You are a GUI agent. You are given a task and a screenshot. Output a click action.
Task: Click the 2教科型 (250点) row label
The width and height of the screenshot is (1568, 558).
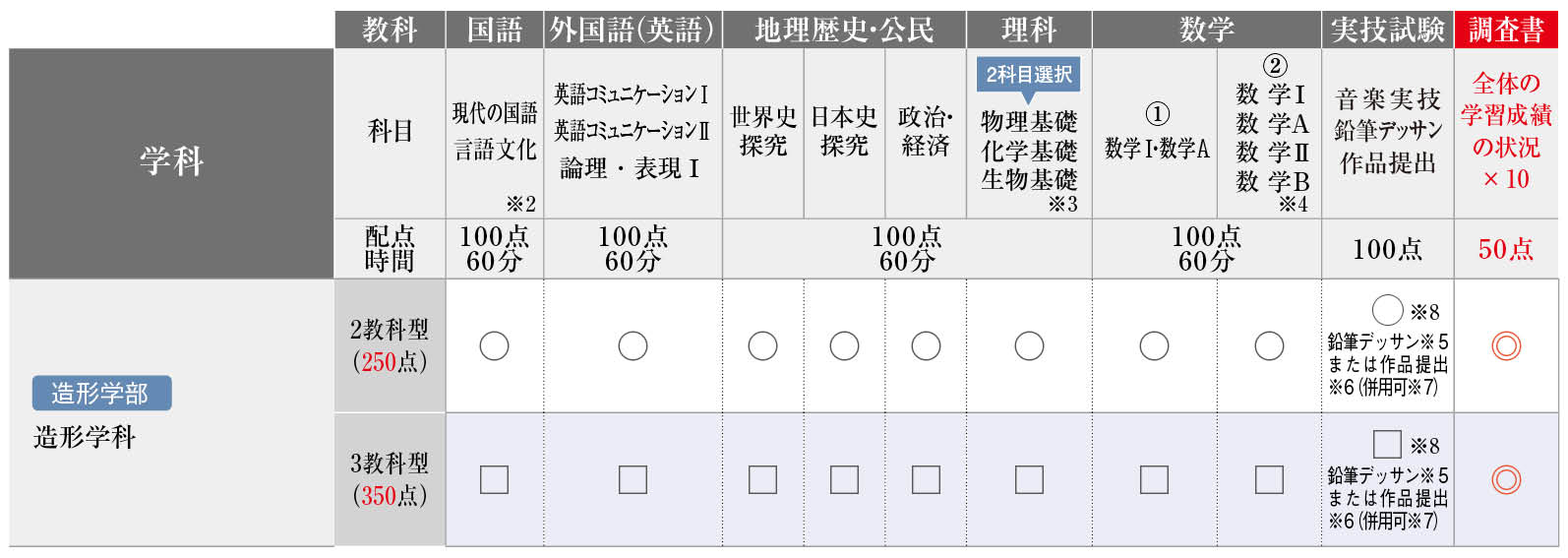390,345
